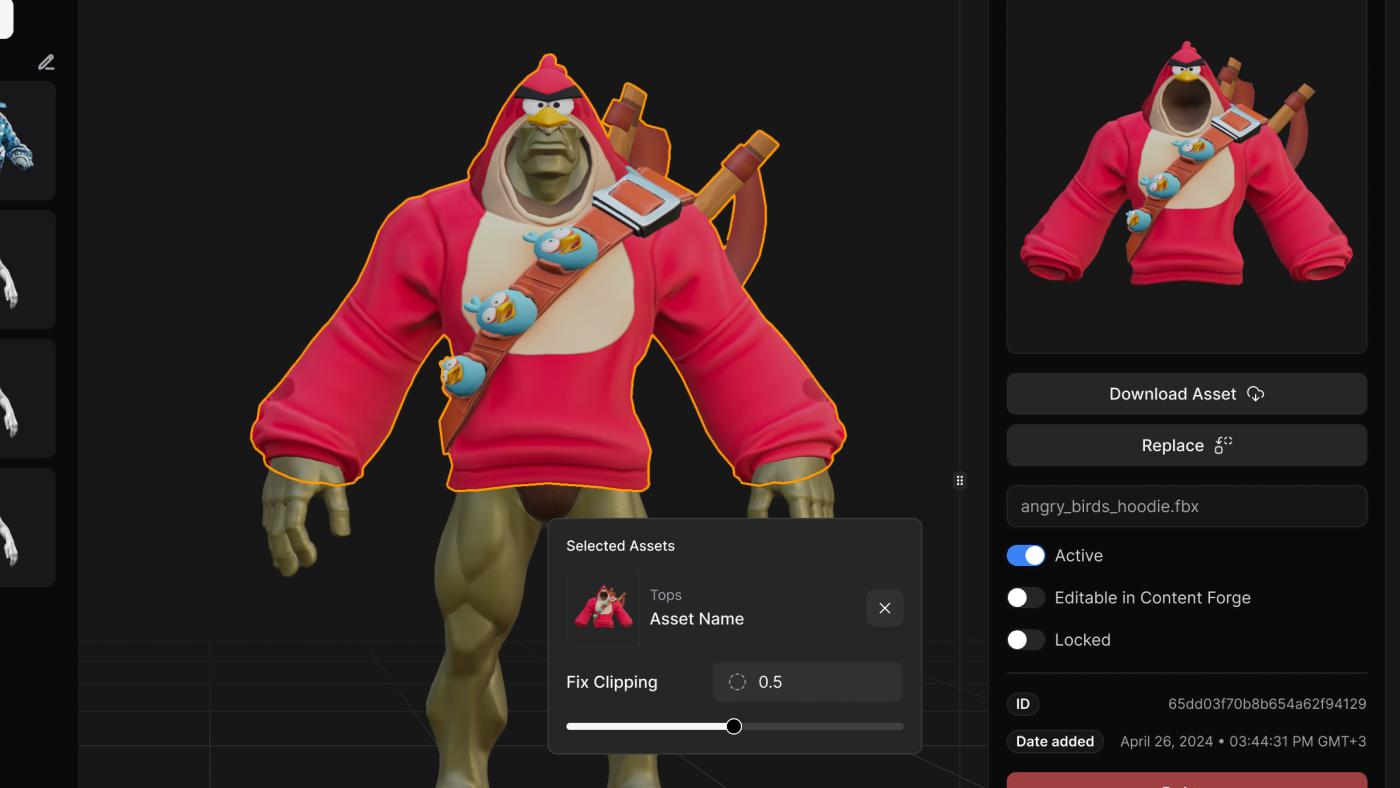The width and height of the screenshot is (1400, 788).
Task: Click the asset ID value 65dd03f70b8b654a62f94129
Action: (x=1267, y=704)
